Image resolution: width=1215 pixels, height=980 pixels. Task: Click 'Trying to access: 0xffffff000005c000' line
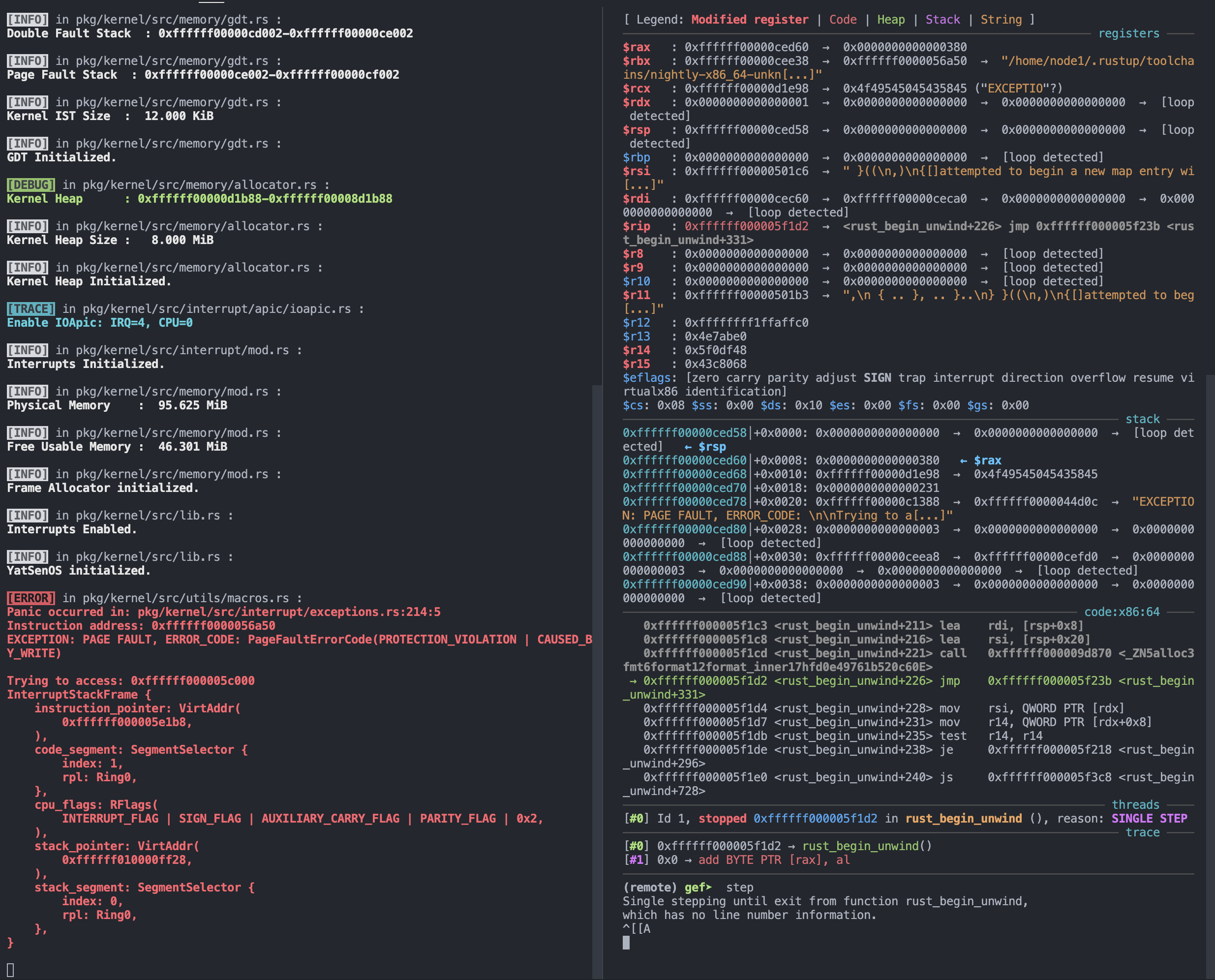tap(130, 681)
